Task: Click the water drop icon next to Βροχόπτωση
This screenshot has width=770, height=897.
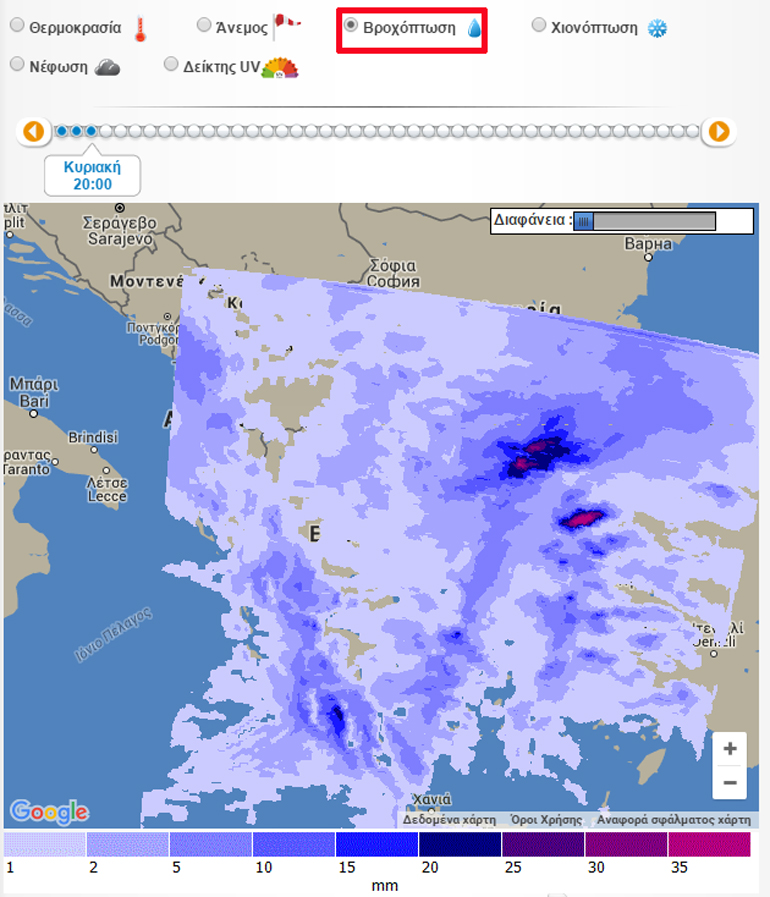Action: pyautogui.click(x=474, y=28)
